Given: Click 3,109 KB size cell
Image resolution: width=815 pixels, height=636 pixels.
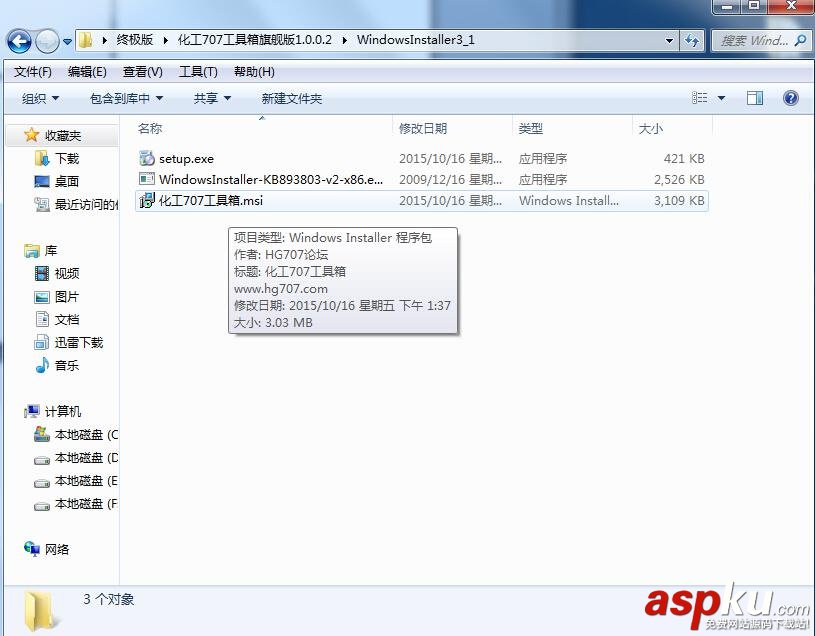Looking at the screenshot, I should pyautogui.click(x=679, y=201).
